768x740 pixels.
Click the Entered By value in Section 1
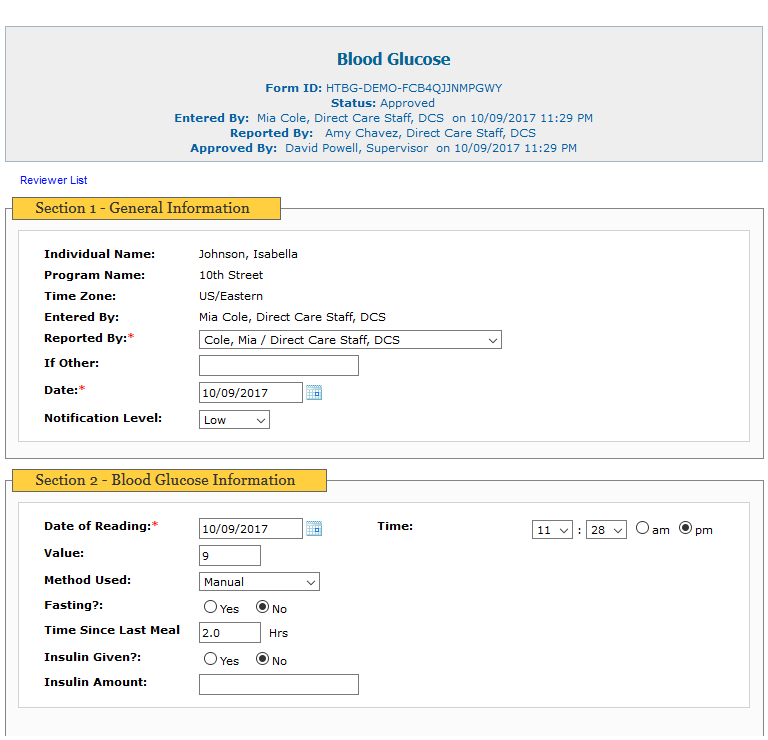(x=292, y=317)
